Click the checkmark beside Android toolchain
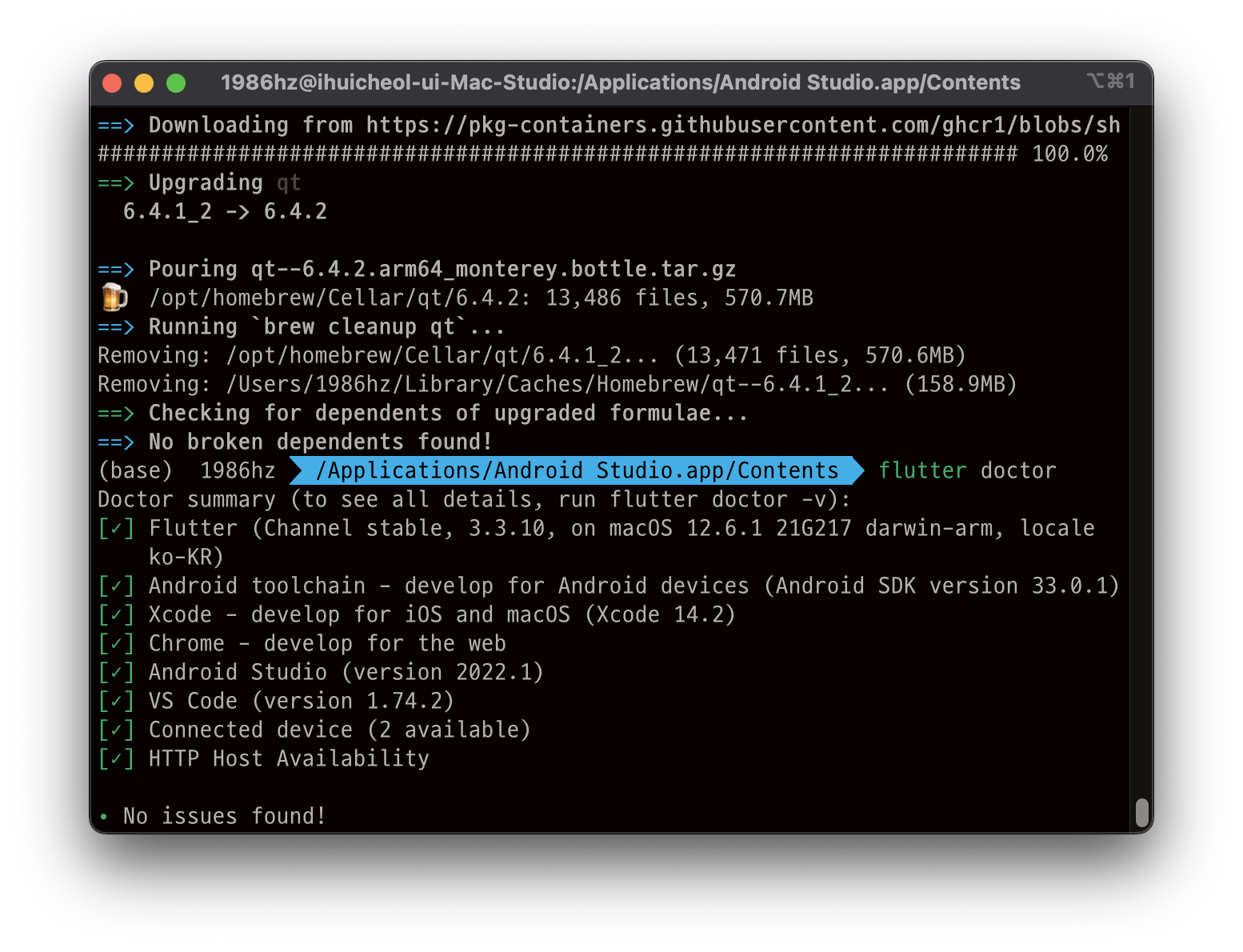 click(x=116, y=586)
